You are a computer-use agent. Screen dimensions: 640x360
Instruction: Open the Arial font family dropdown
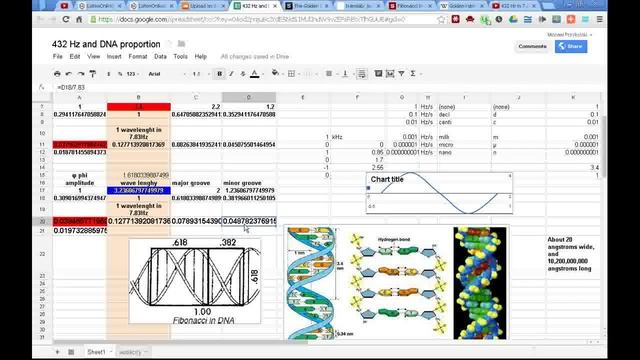pyautogui.click(x=167, y=74)
